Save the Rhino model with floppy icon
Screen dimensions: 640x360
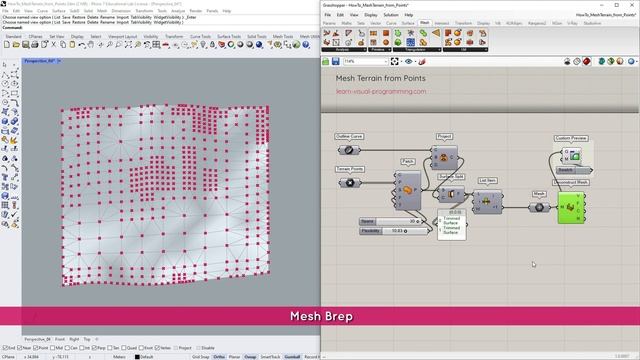tap(25, 45)
